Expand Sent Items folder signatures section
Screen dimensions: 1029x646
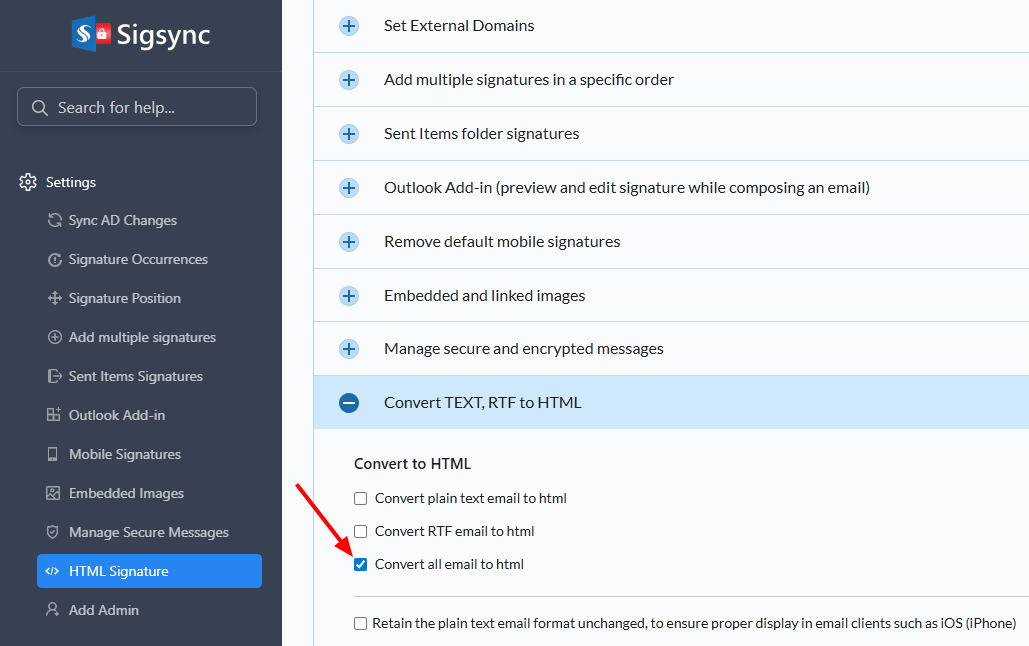pos(349,134)
